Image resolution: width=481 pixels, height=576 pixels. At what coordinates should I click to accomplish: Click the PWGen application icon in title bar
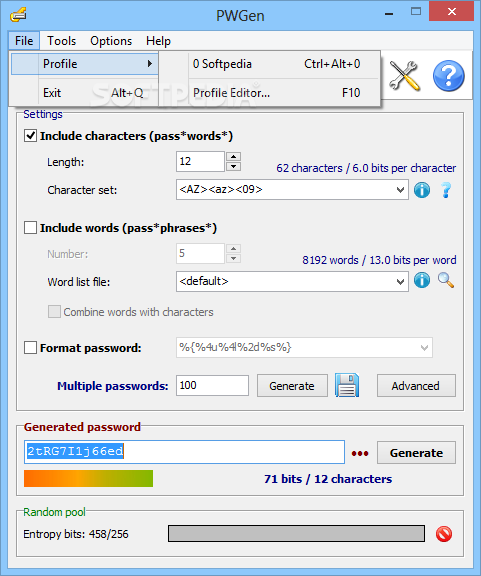pyautogui.click(x=18, y=15)
